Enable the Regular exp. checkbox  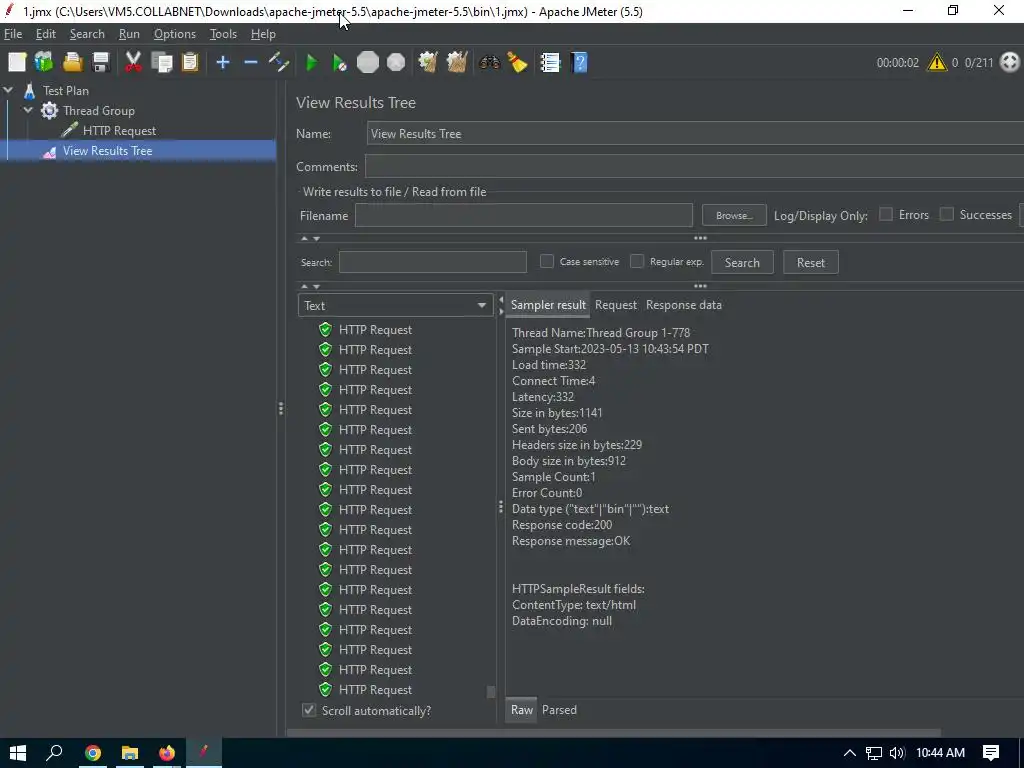[x=637, y=261]
